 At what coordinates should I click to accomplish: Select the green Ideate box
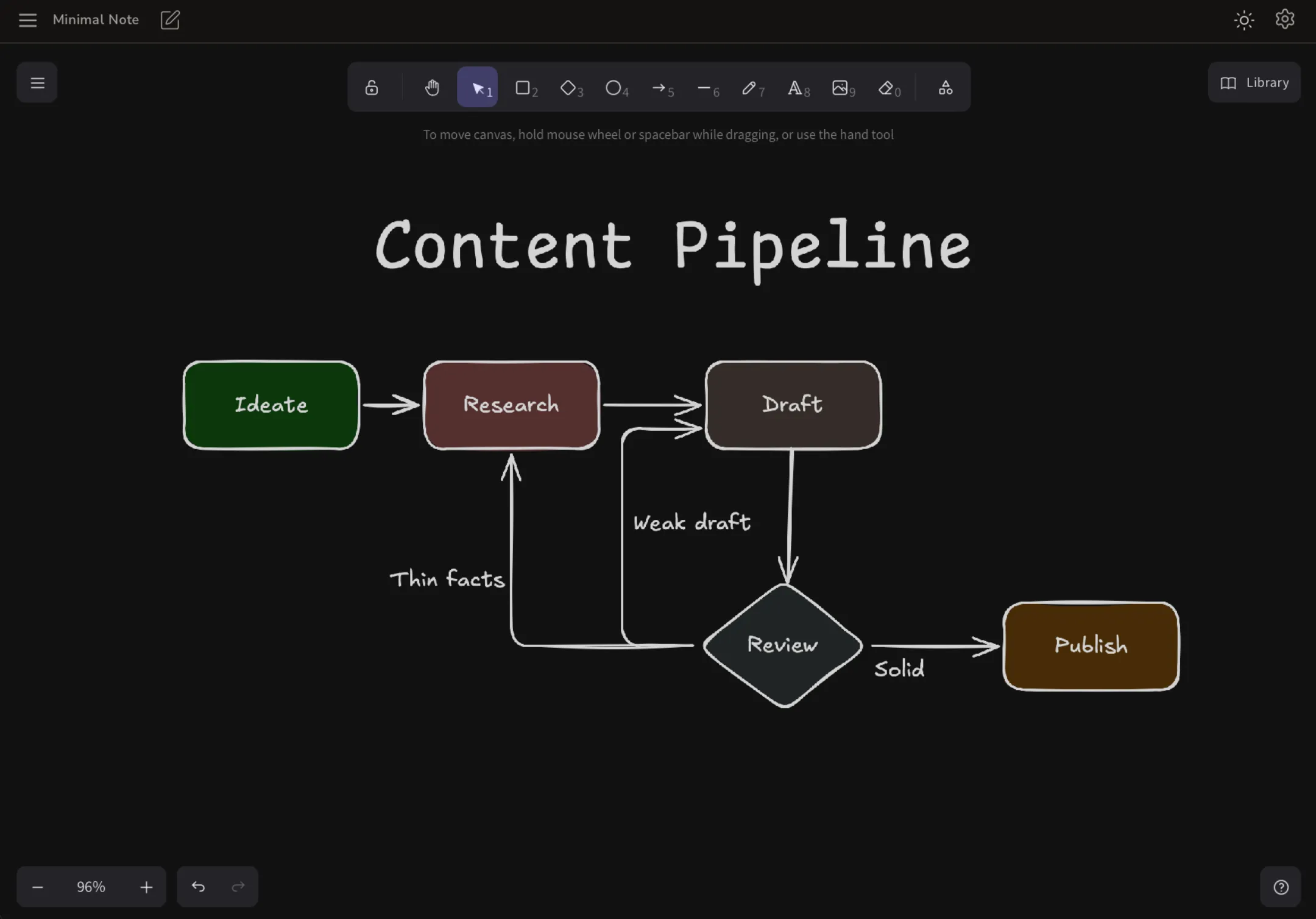coord(271,405)
